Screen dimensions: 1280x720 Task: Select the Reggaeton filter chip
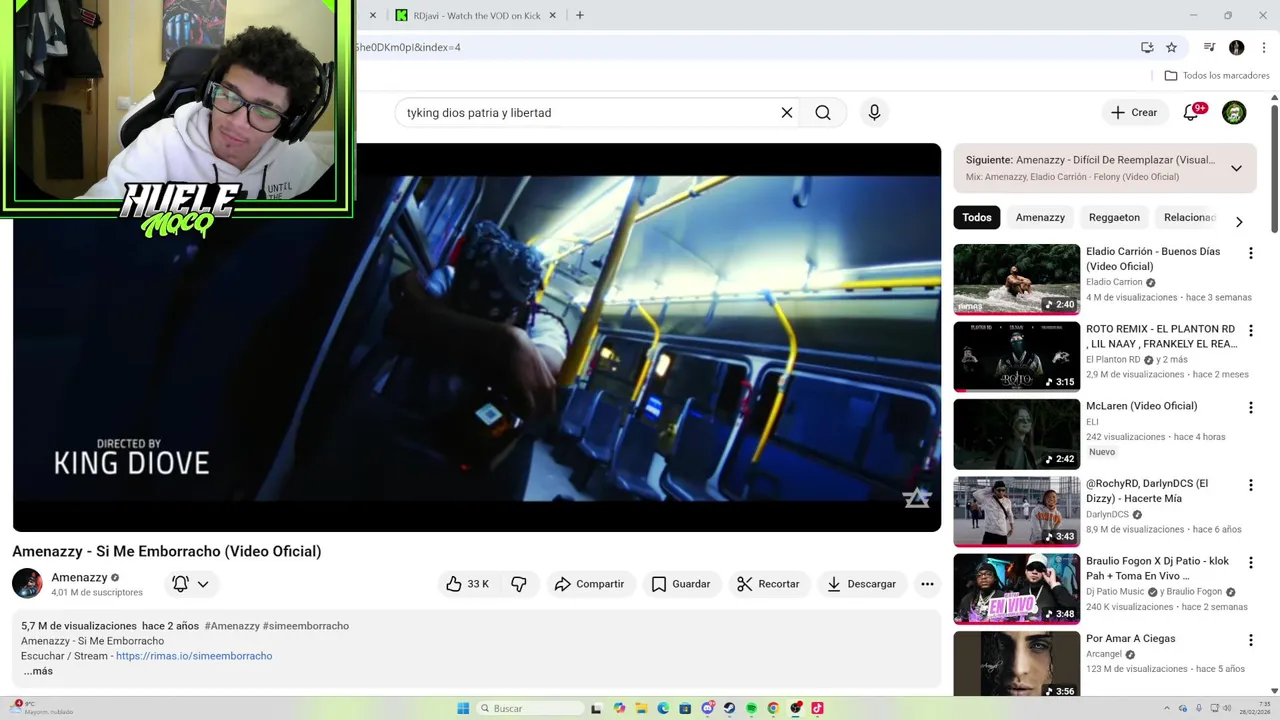point(1114,217)
